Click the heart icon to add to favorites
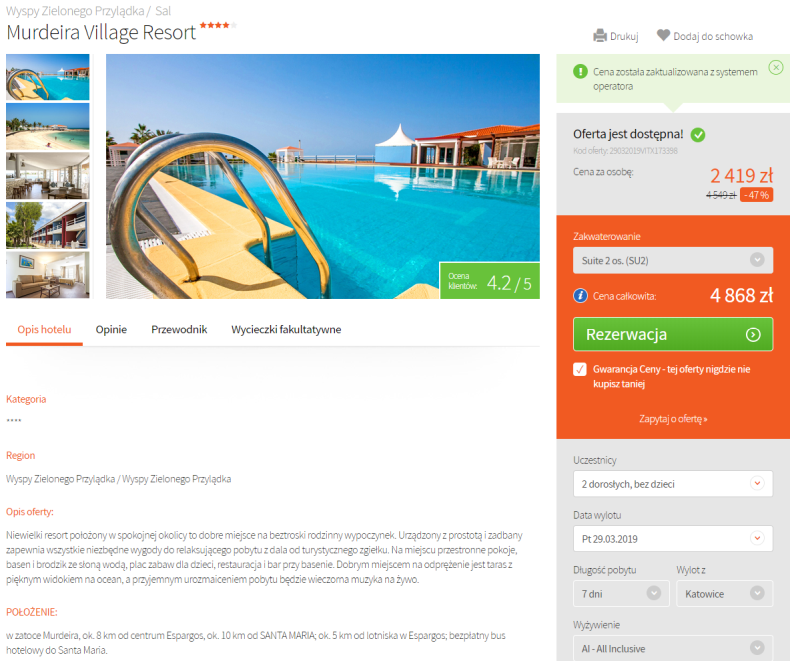The image size is (790, 661). click(x=663, y=35)
